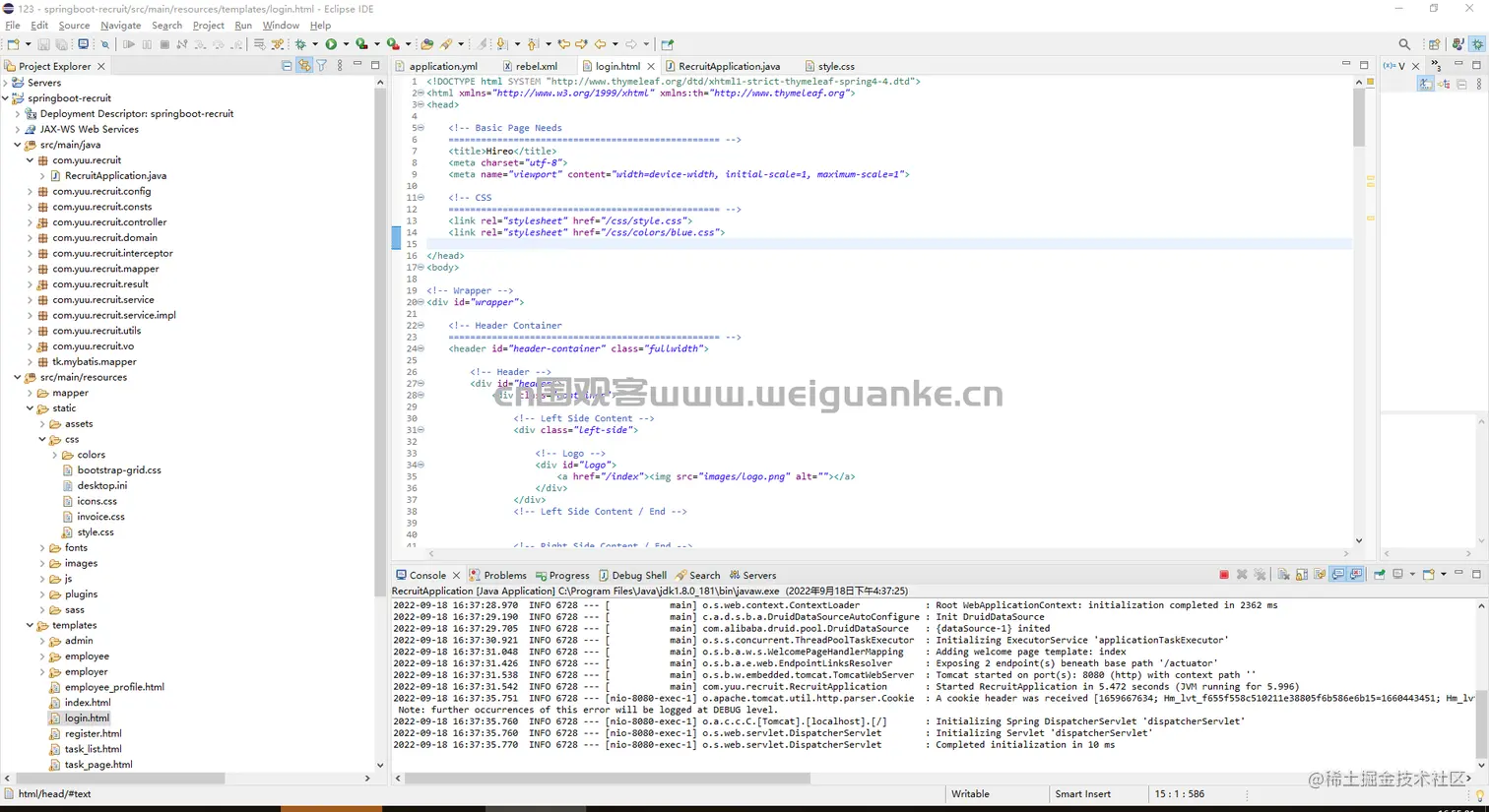Open the Problems tab in the bottom panel
Image resolution: width=1489 pixels, height=812 pixels.
tap(497, 575)
